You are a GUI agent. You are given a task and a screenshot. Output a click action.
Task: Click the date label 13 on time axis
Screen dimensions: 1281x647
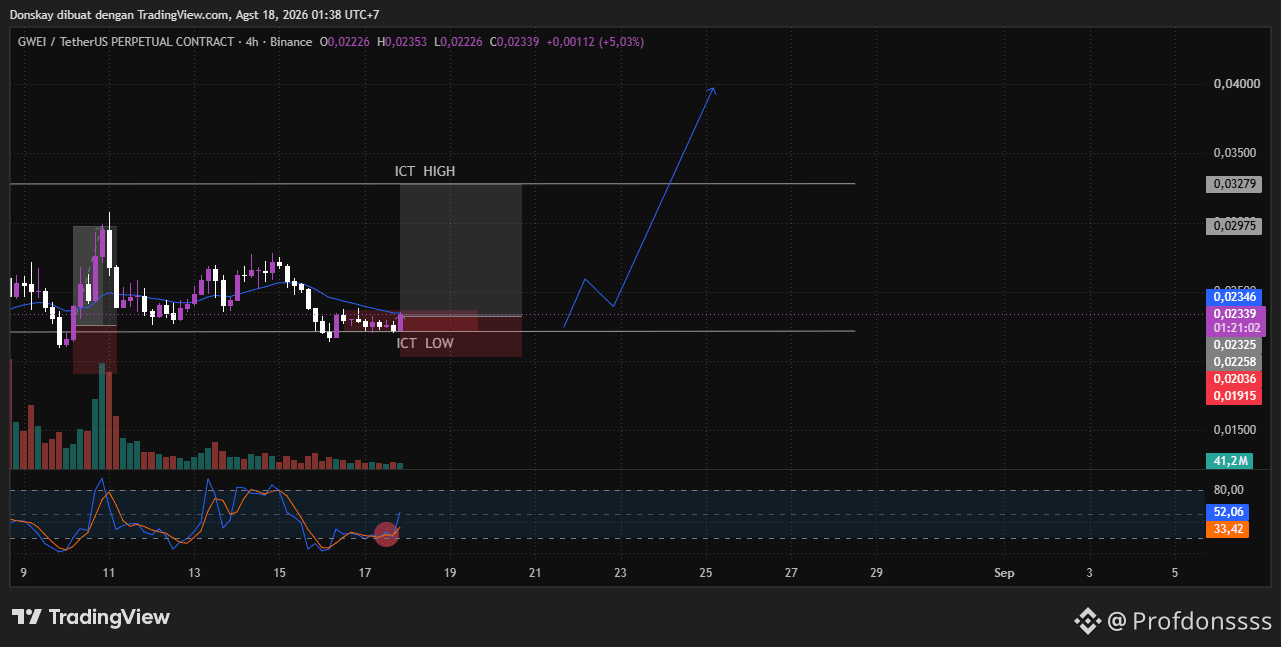coord(194,573)
